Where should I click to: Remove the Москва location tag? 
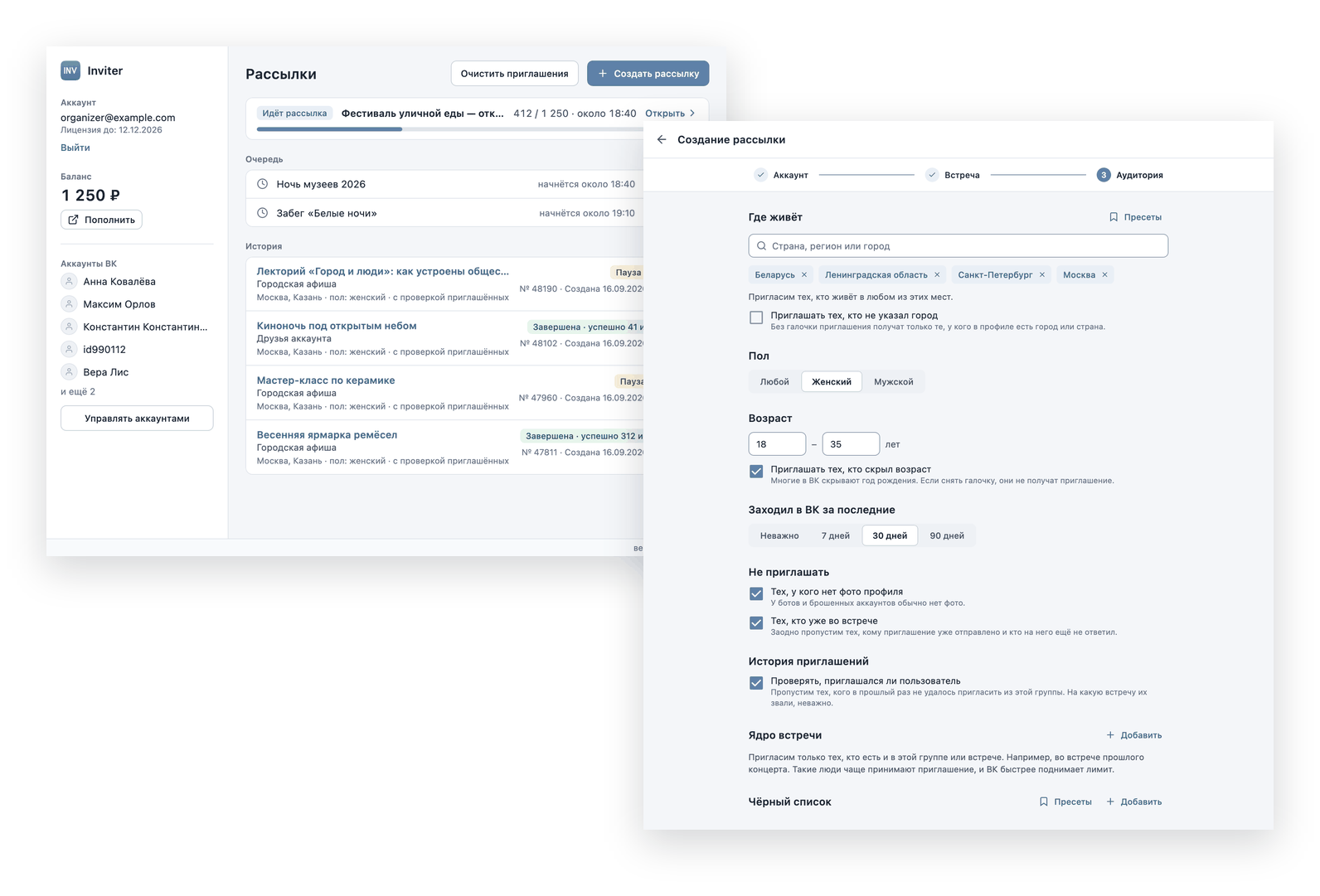click(x=1104, y=275)
